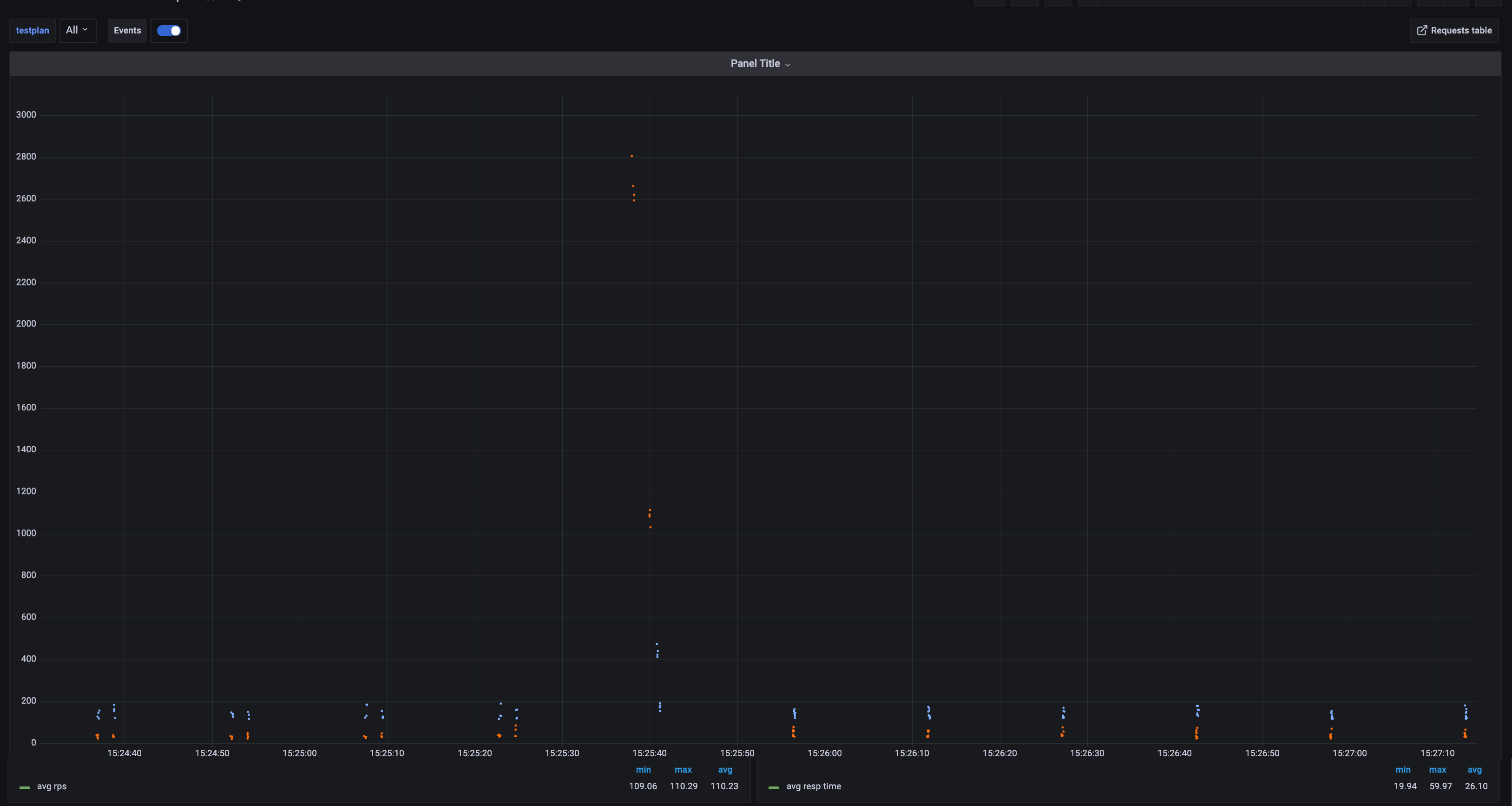
Task: Click the Events label
Action: [x=127, y=31]
